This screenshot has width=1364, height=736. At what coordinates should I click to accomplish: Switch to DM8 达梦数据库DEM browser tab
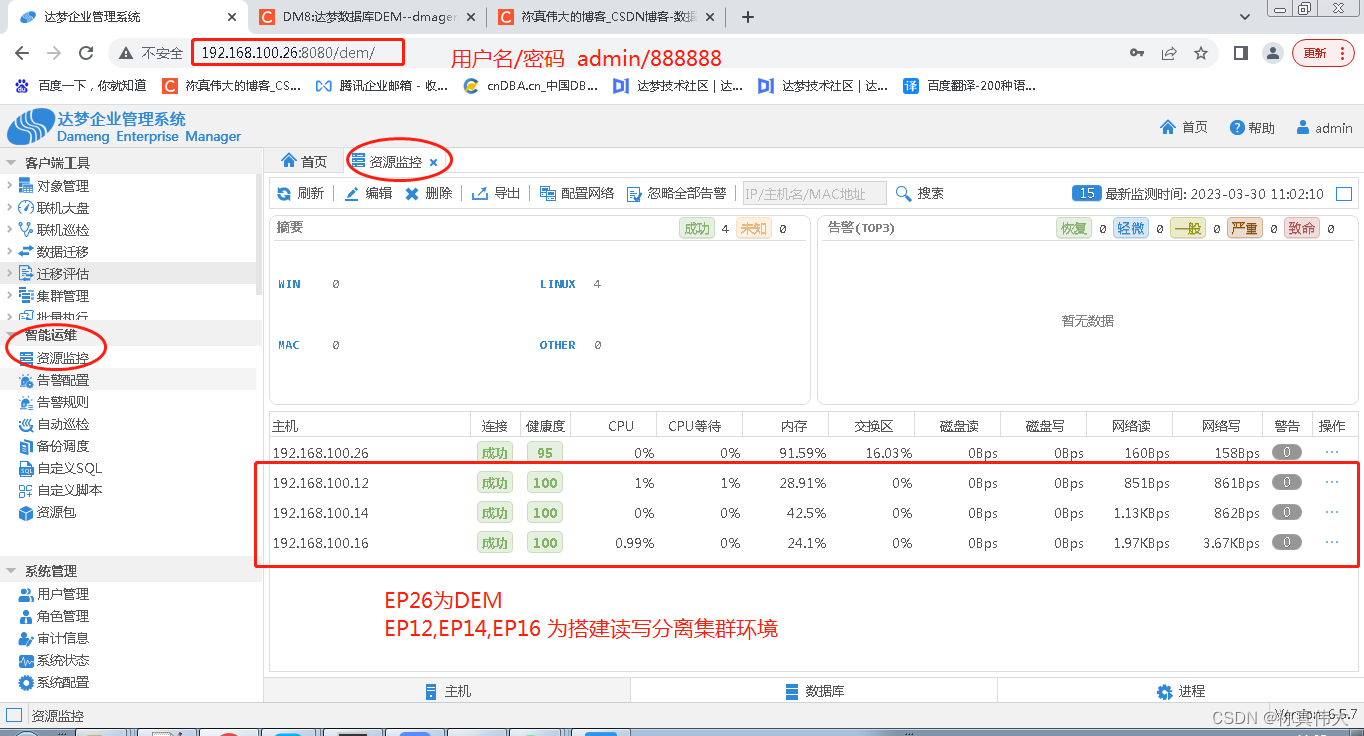pyautogui.click(x=367, y=17)
